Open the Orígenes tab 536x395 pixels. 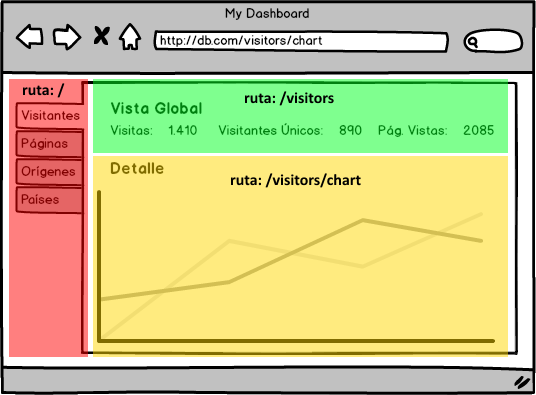point(49,172)
